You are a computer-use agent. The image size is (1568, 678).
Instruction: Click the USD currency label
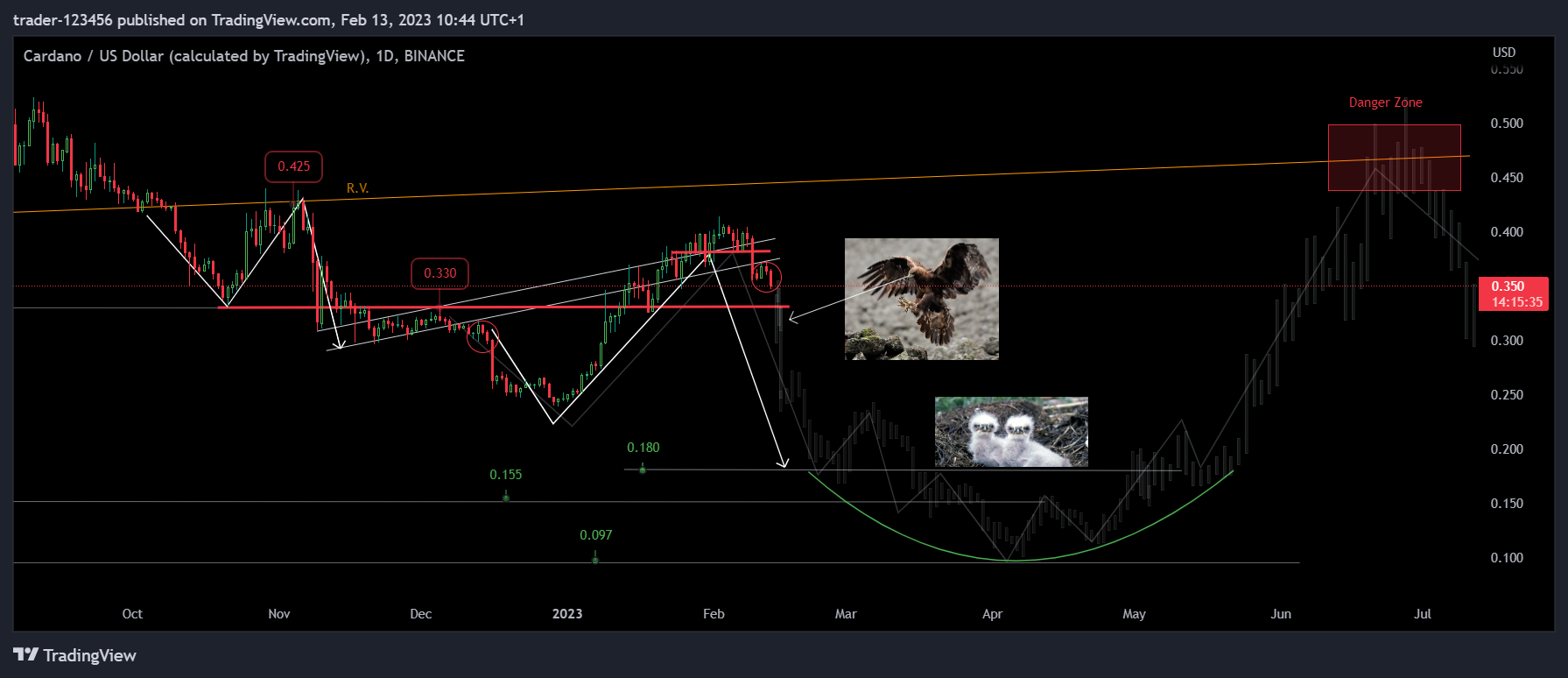pyautogui.click(x=1504, y=53)
